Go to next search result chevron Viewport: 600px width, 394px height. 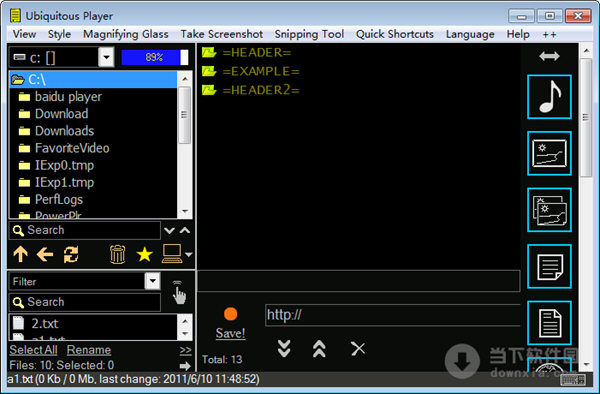pyautogui.click(x=169, y=230)
